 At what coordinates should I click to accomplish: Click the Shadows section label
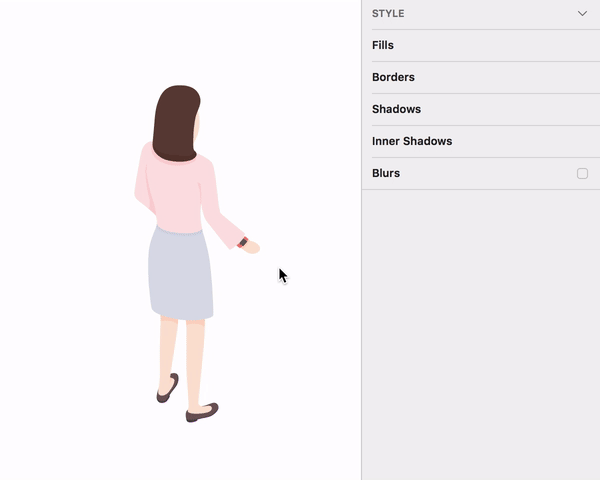coord(396,109)
